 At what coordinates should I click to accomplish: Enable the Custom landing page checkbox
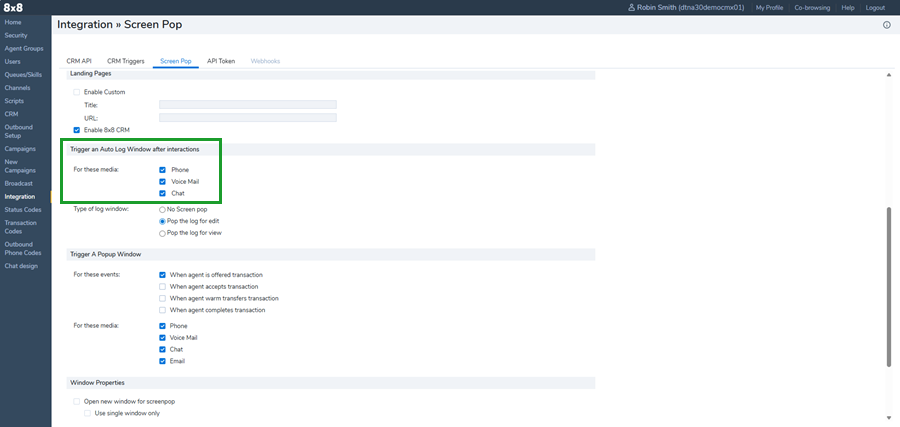pos(77,92)
